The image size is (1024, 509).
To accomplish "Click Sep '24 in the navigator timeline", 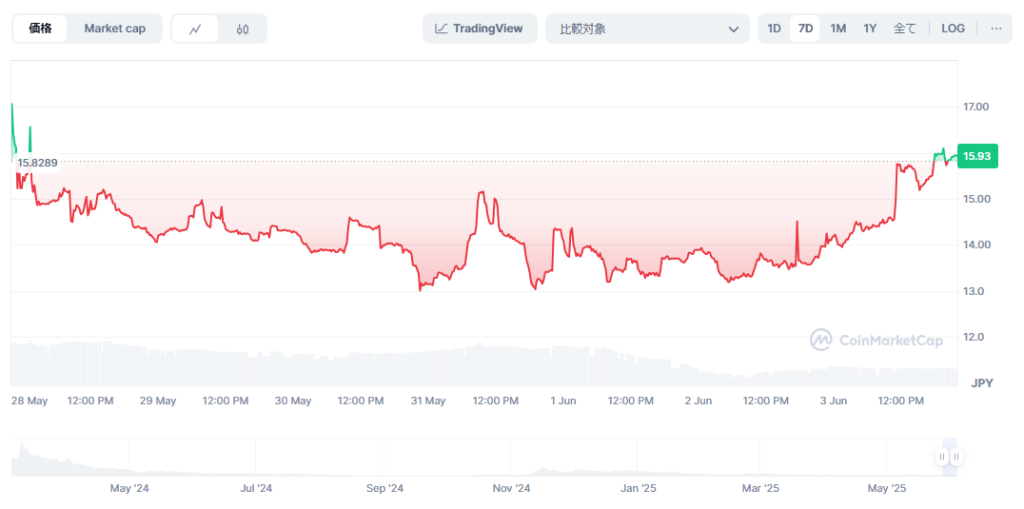I will [x=384, y=489].
